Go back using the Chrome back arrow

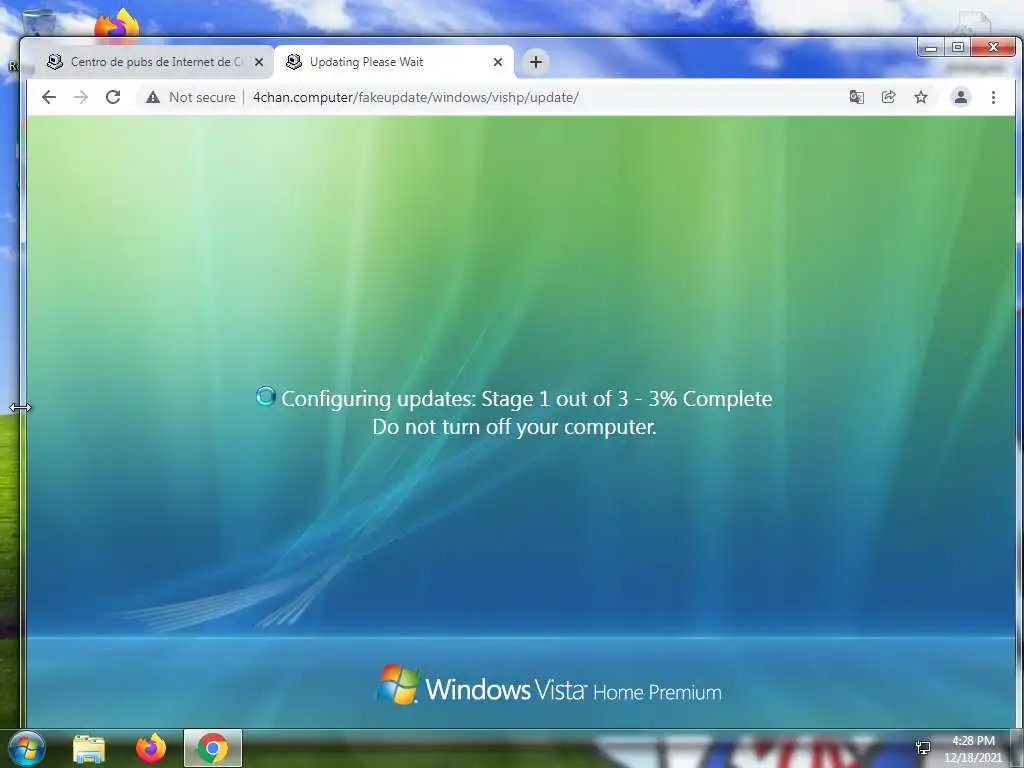click(x=49, y=97)
